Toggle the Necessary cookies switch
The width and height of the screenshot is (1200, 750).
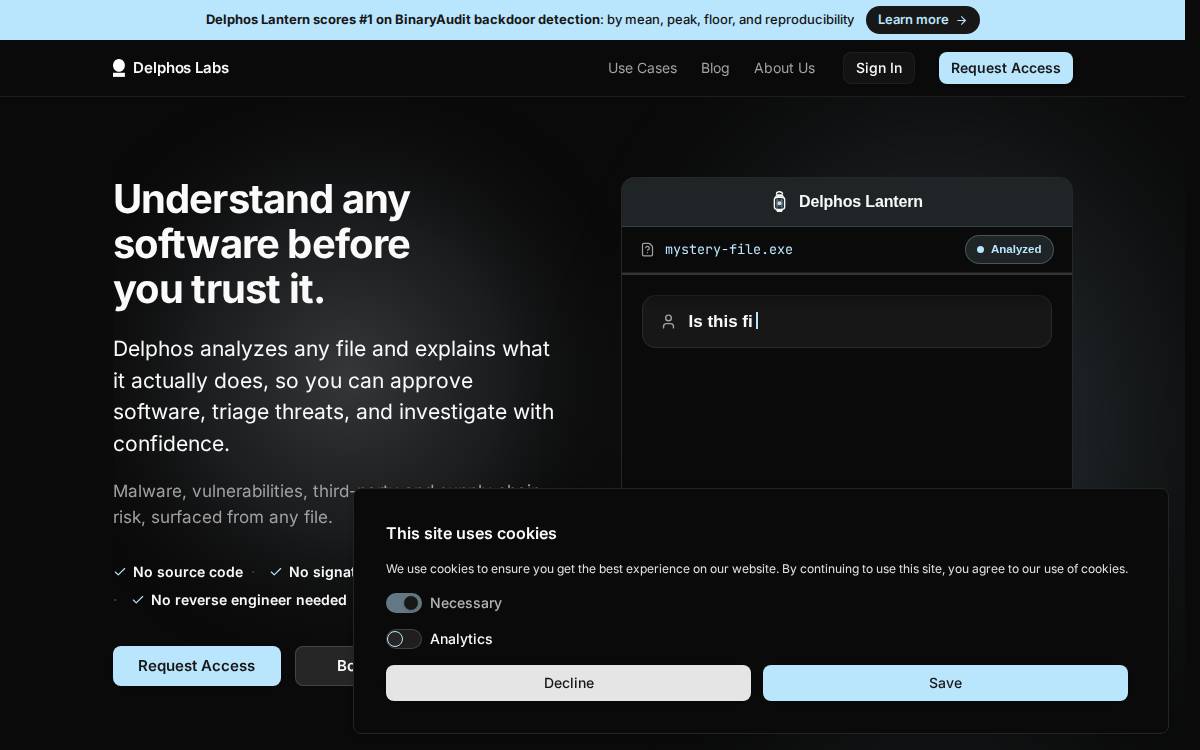pyautogui.click(x=404, y=603)
